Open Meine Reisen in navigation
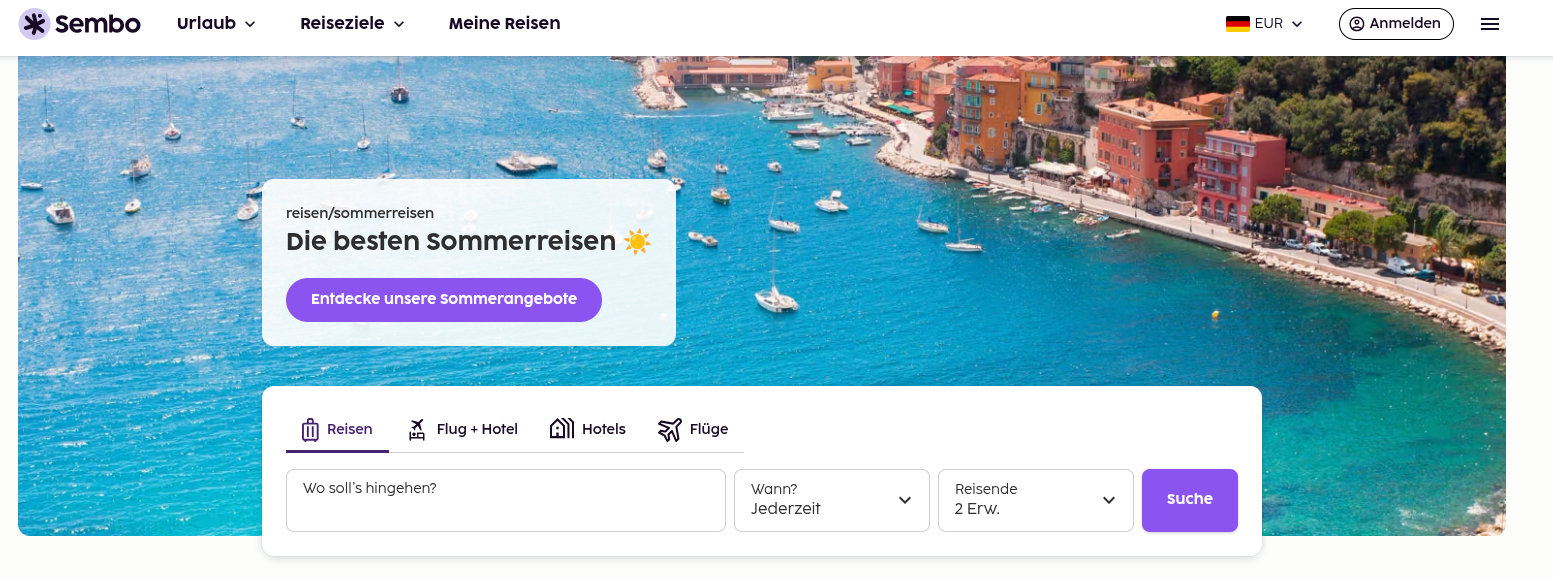 [x=504, y=24]
